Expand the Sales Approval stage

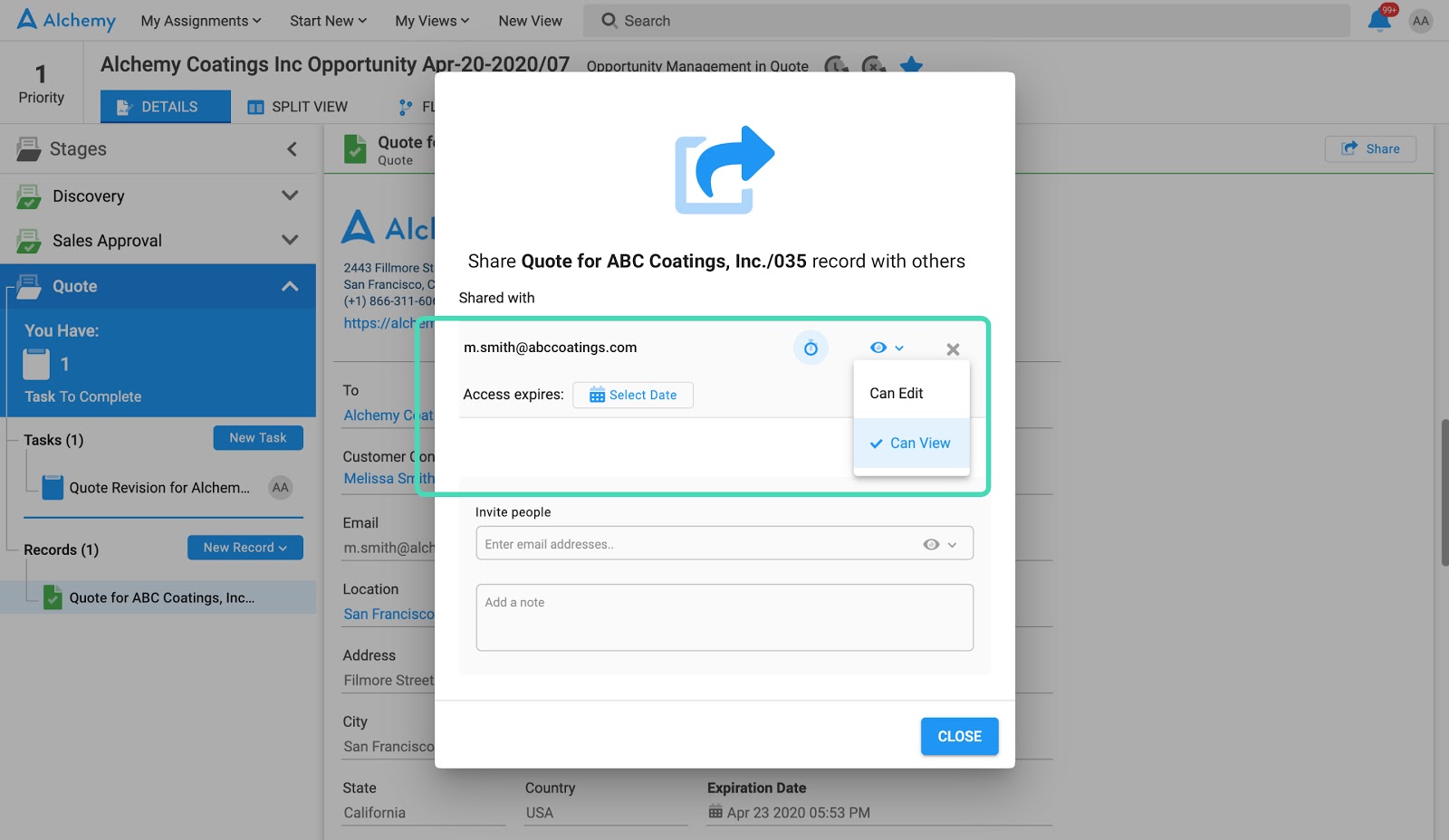point(290,240)
